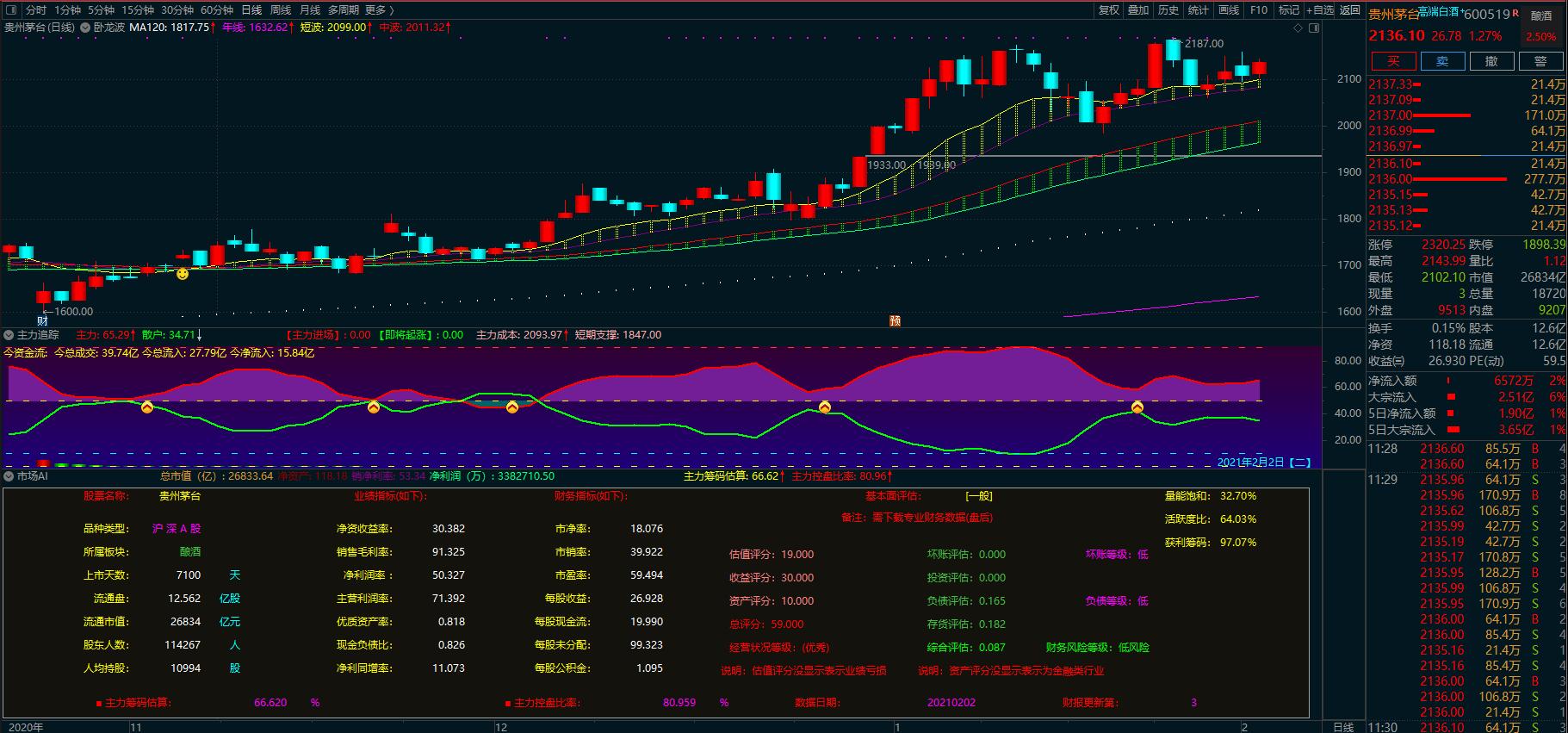Viewport: 1568px width, 733px height.
Task: Click the 中波: 2011.32 indicator value
Action: [x=412, y=28]
